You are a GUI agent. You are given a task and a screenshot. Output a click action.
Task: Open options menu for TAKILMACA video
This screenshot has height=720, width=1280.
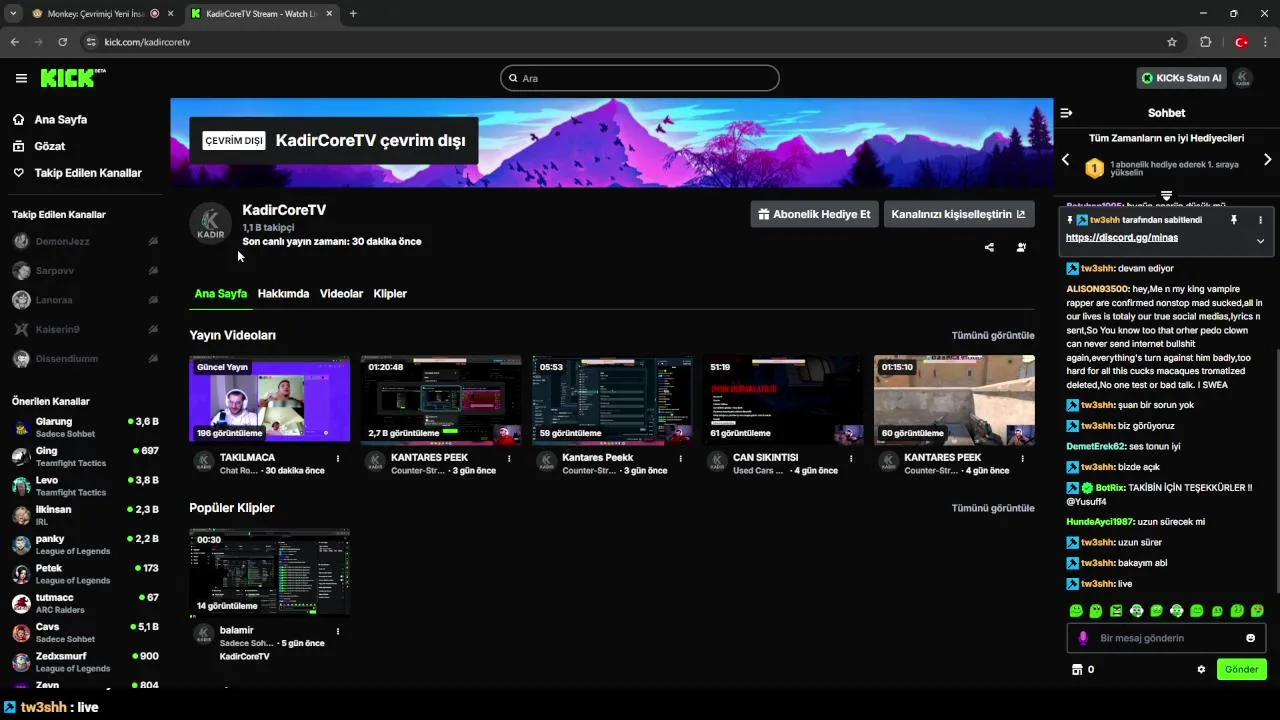click(338, 459)
